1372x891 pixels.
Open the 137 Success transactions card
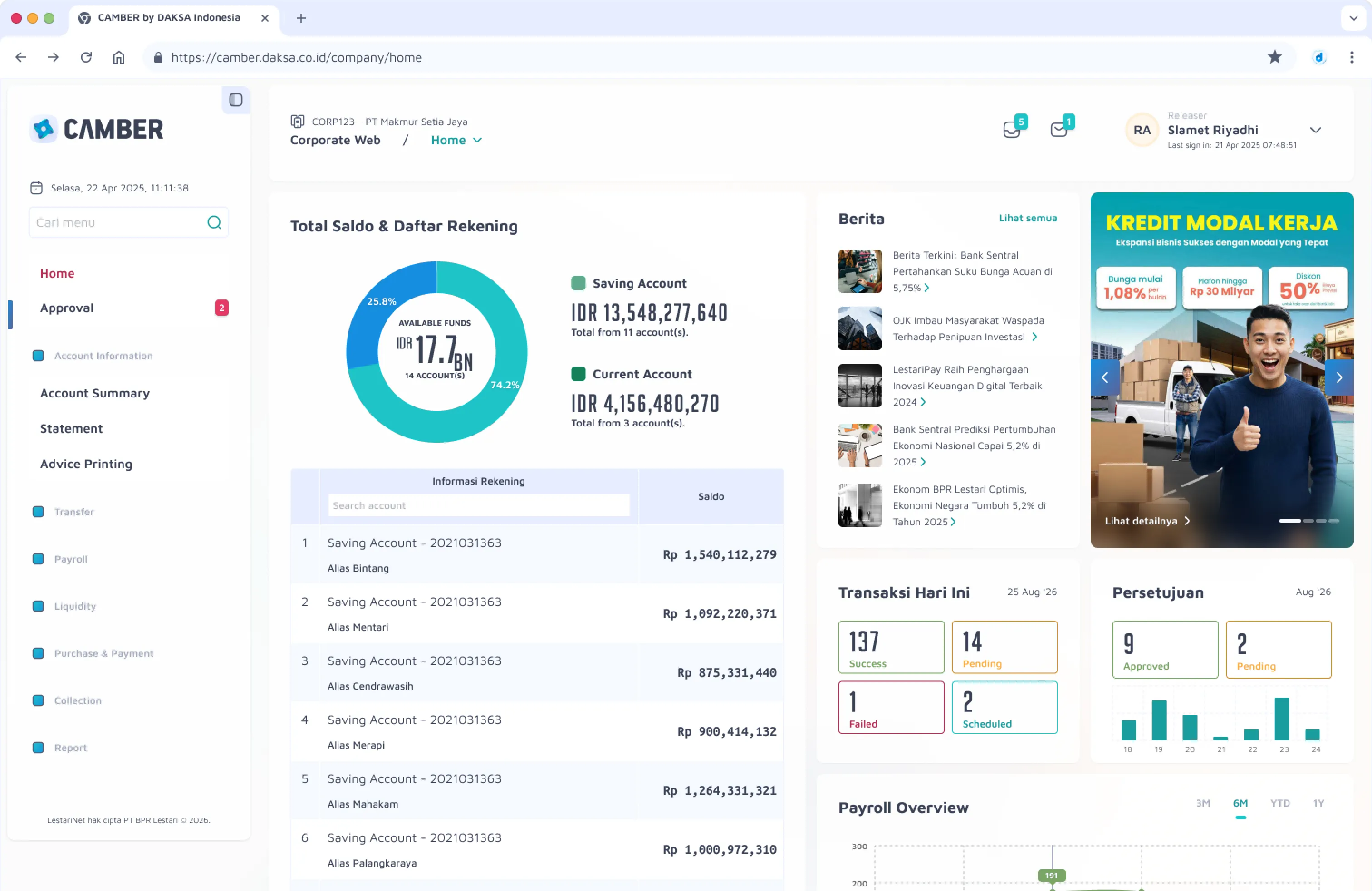point(891,646)
